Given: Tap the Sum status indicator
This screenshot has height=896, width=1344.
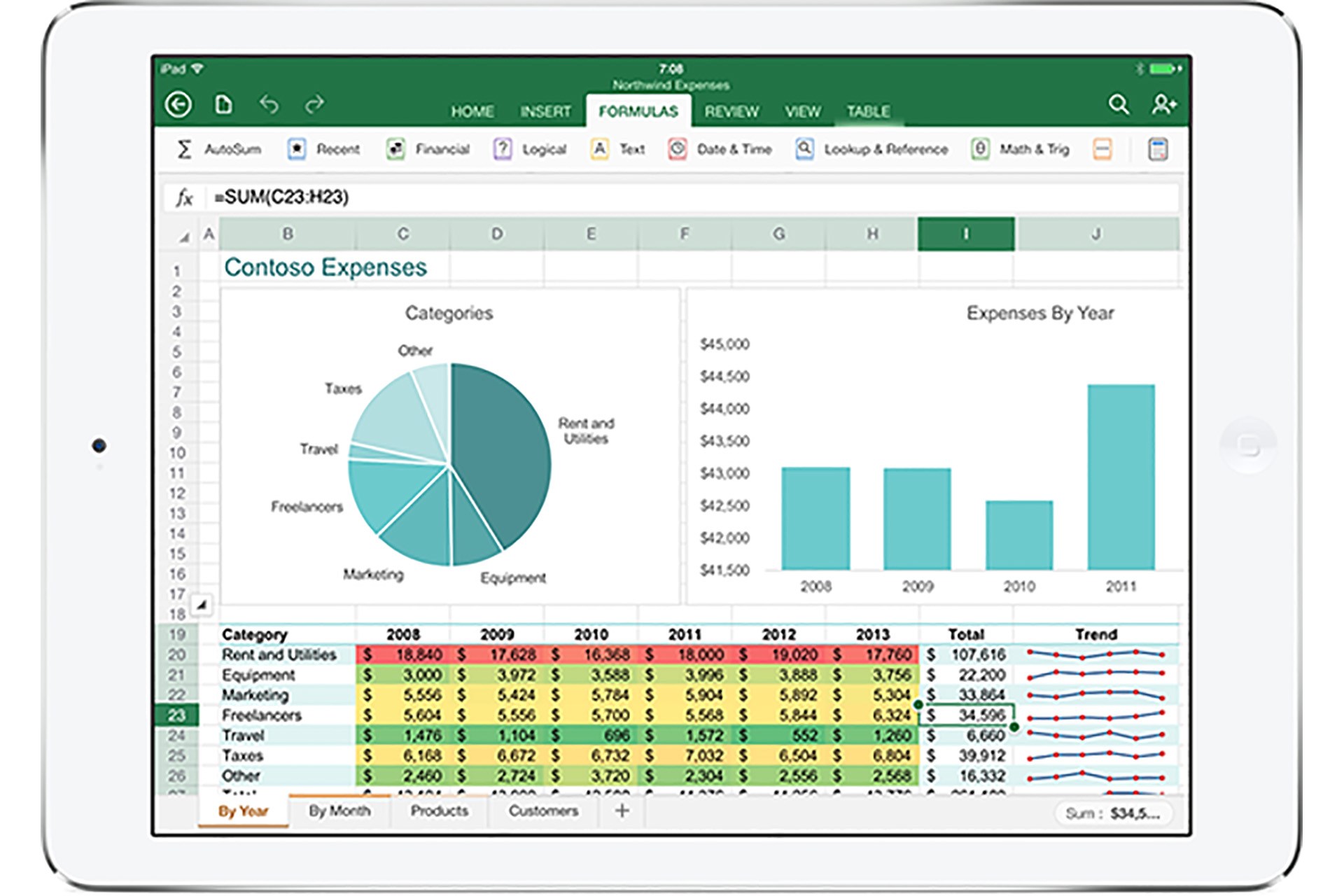Looking at the screenshot, I should pyautogui.click(x=1113, y=813).
